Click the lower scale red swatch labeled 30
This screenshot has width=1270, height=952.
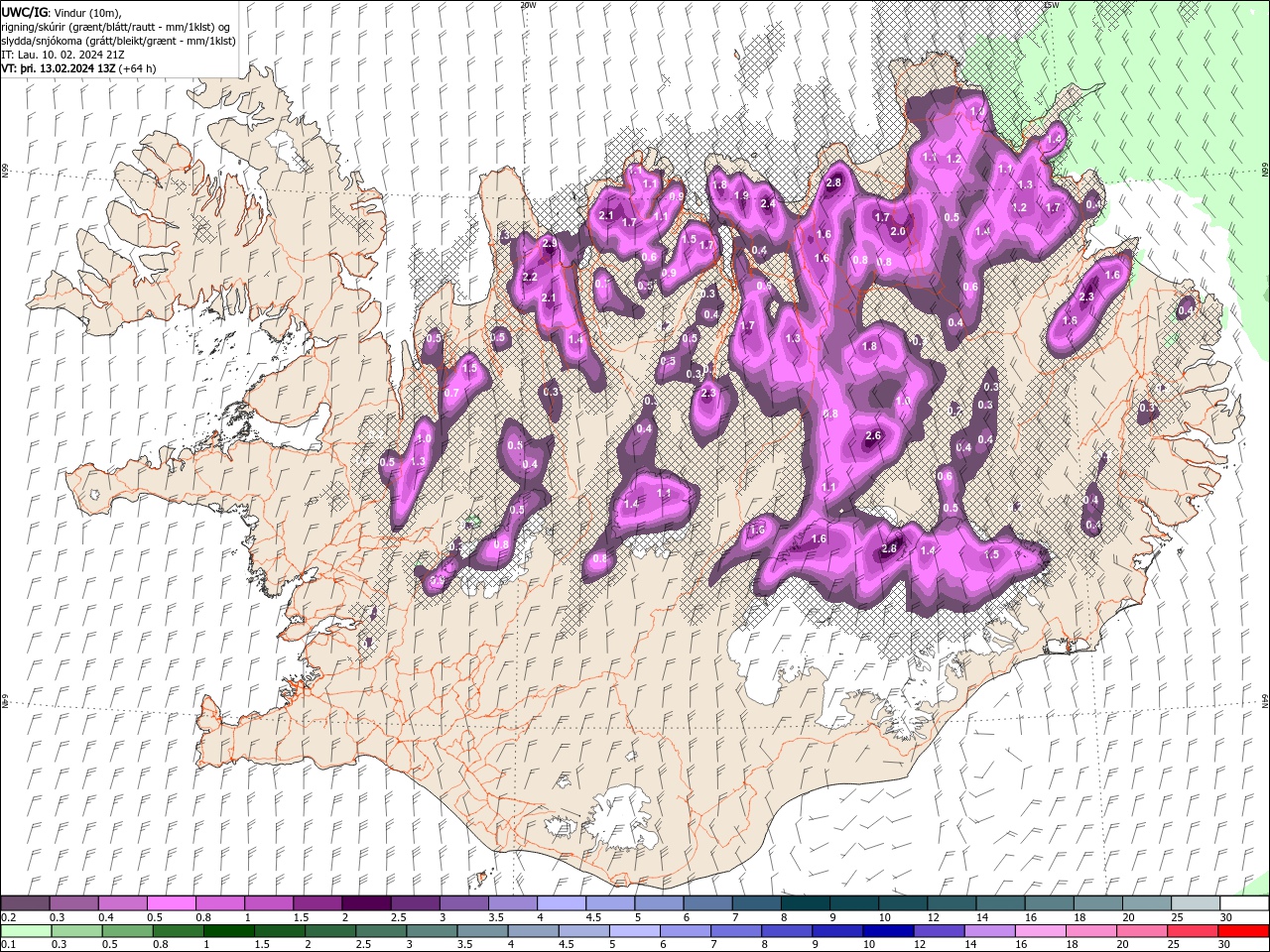pos(1243,931)
